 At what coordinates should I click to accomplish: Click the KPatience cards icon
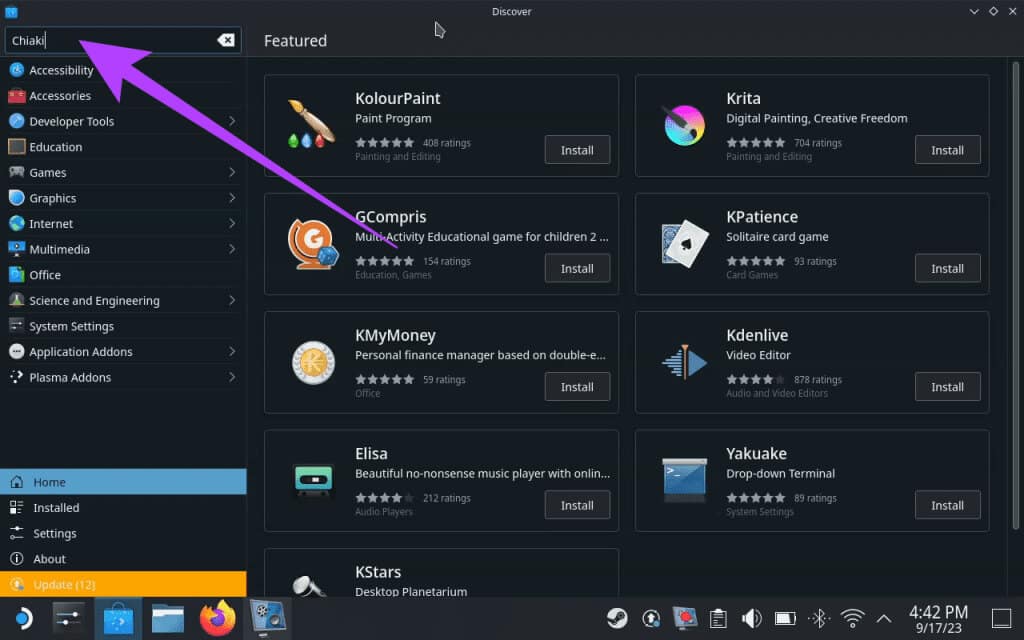click(x=684, y=244)
